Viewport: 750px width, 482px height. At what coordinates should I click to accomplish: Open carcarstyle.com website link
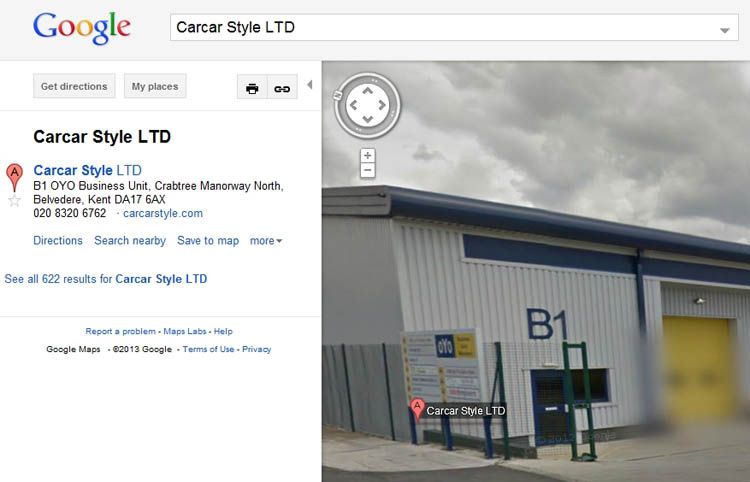click(163, 213)
